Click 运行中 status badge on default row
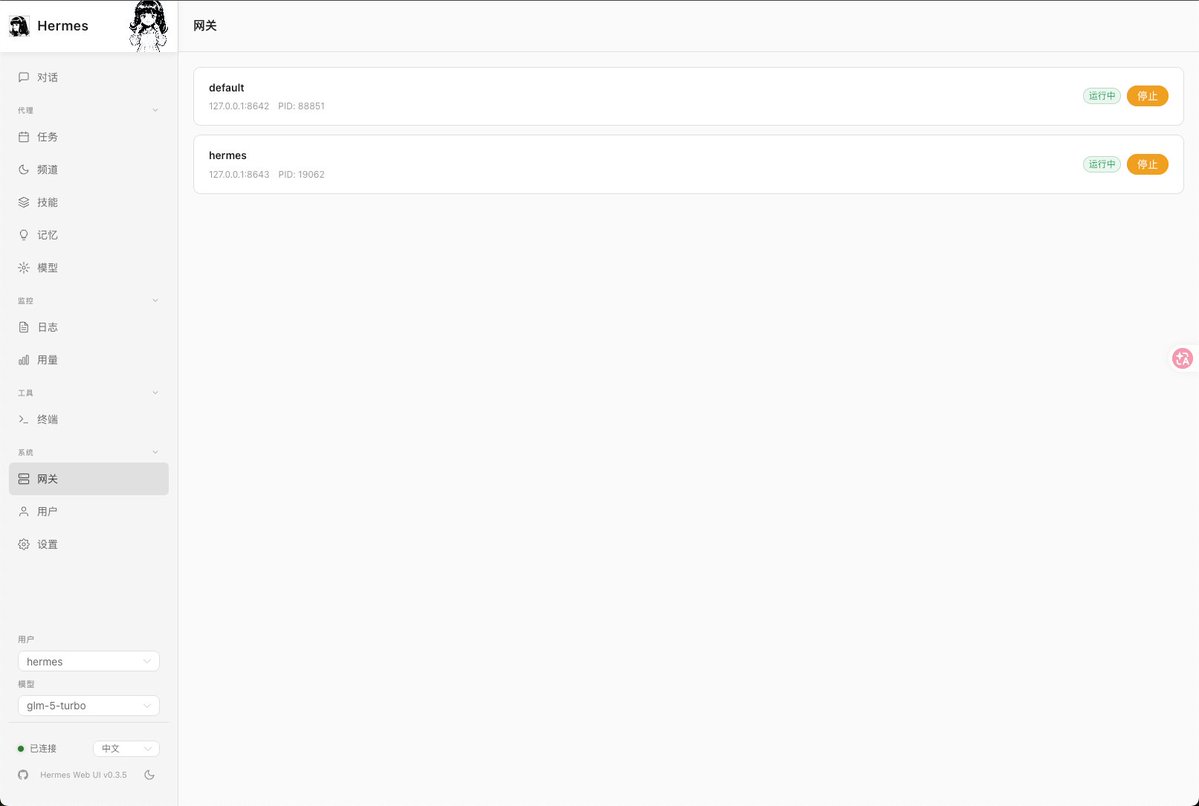Screen dimensions: 1199x806 click(x=1102, y=96)
